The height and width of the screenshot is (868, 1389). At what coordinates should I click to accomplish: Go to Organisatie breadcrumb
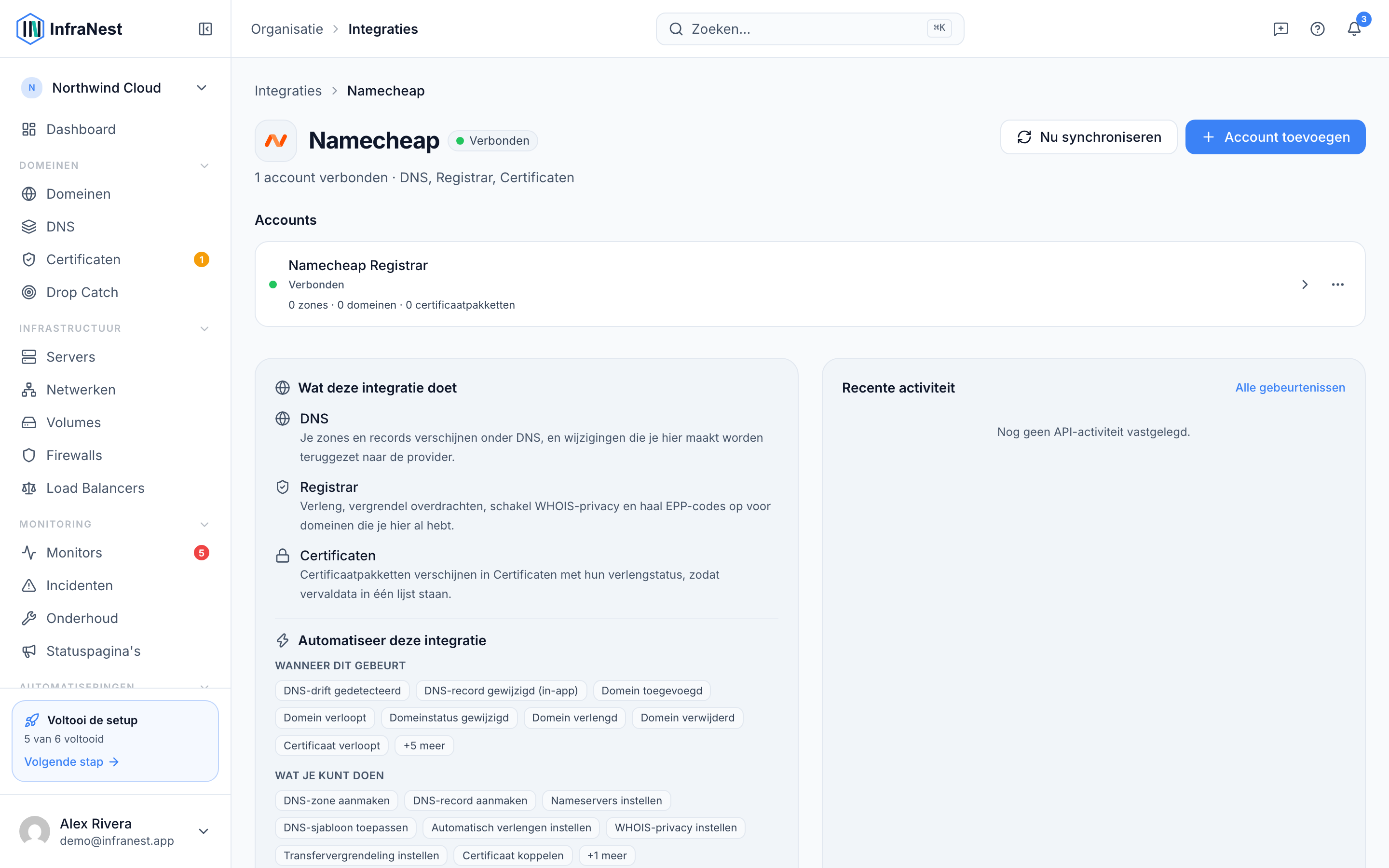pyautogui.click(x=287, y=29)
